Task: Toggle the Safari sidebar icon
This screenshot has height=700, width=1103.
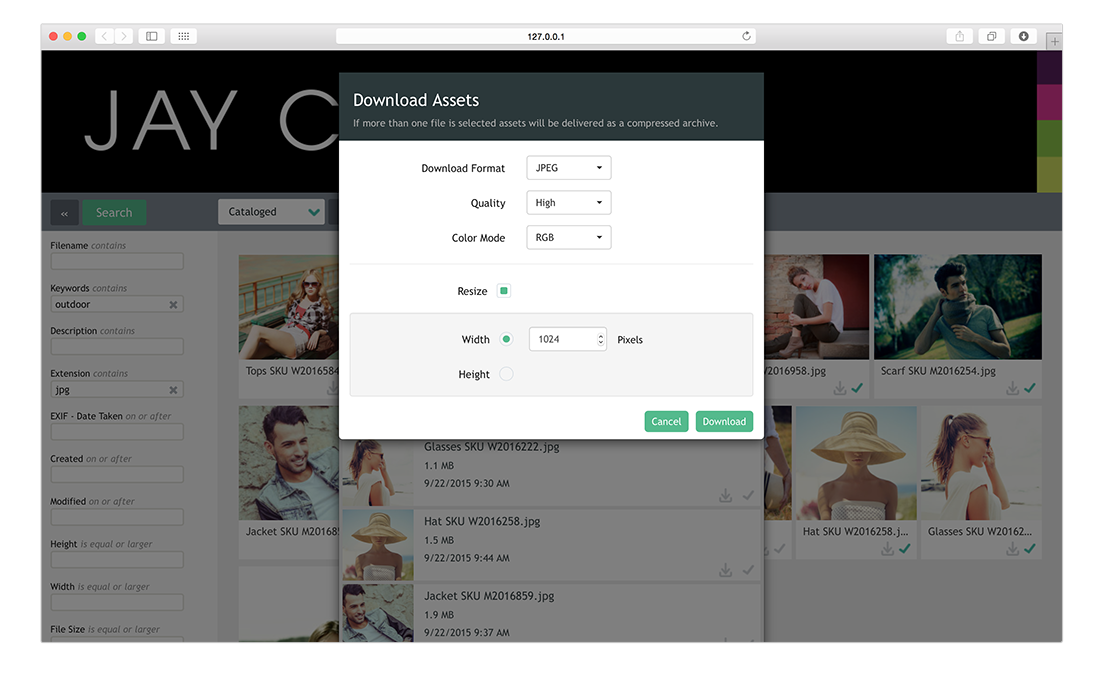Action: (x=151, y=36)
